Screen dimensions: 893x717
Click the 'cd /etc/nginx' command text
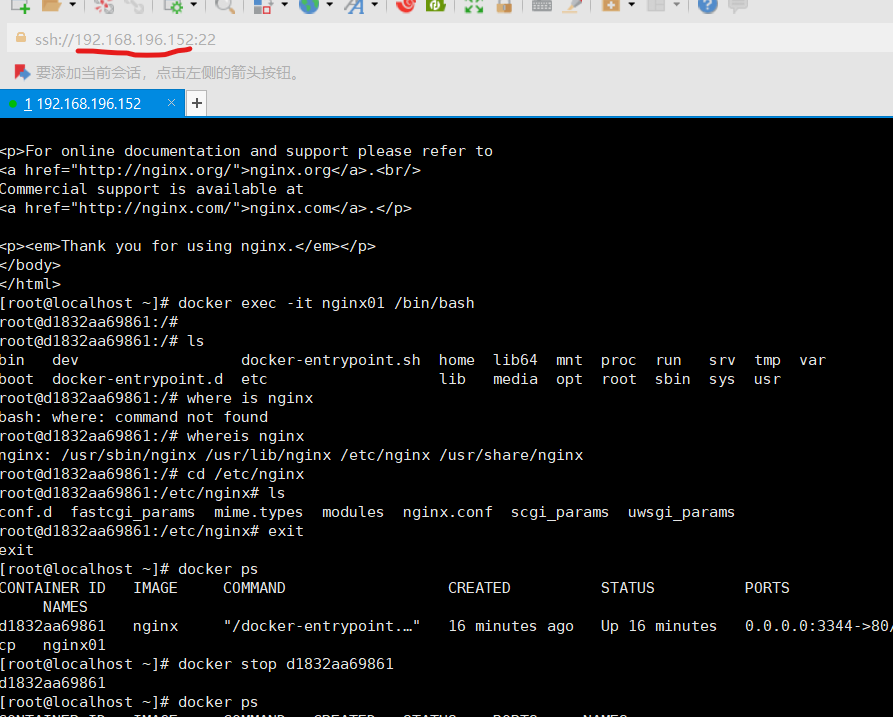(245, 474)
